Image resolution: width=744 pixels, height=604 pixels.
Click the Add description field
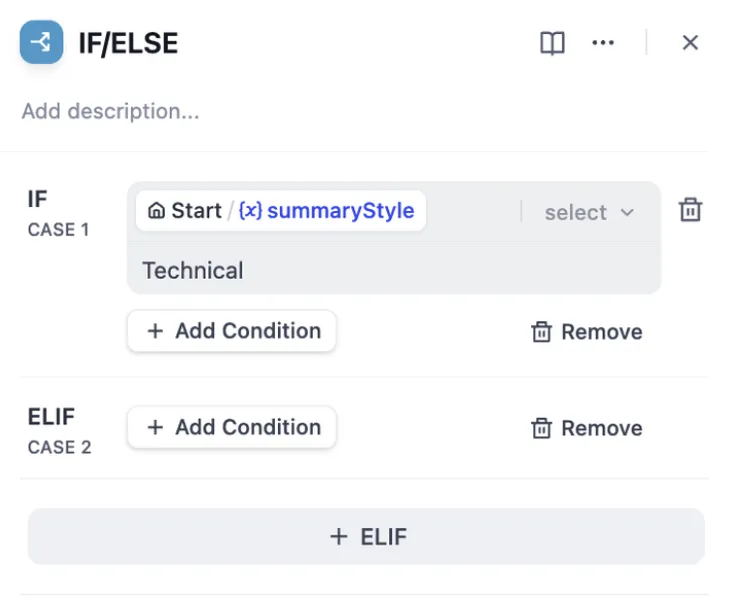[x=111, y=111]
